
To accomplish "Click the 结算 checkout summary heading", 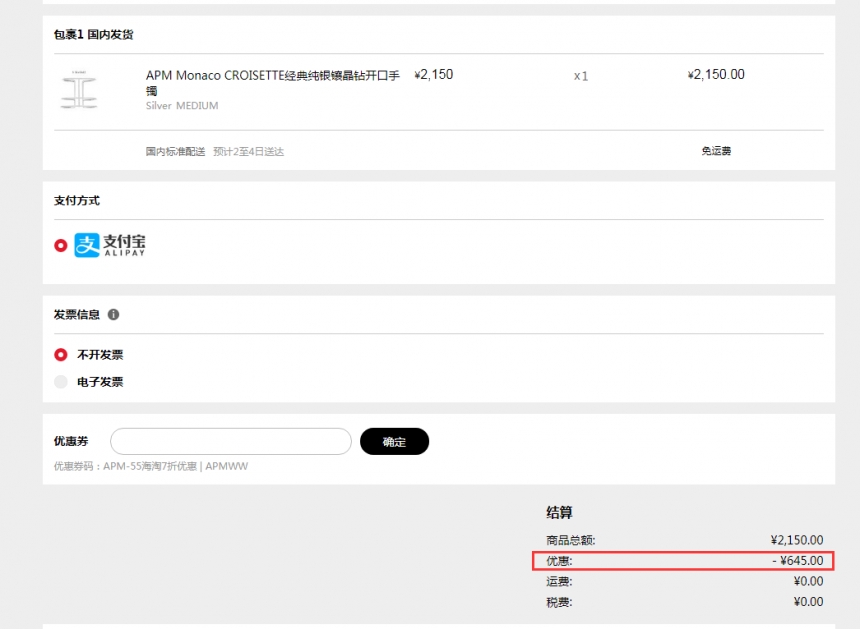I will coord(559,512).
